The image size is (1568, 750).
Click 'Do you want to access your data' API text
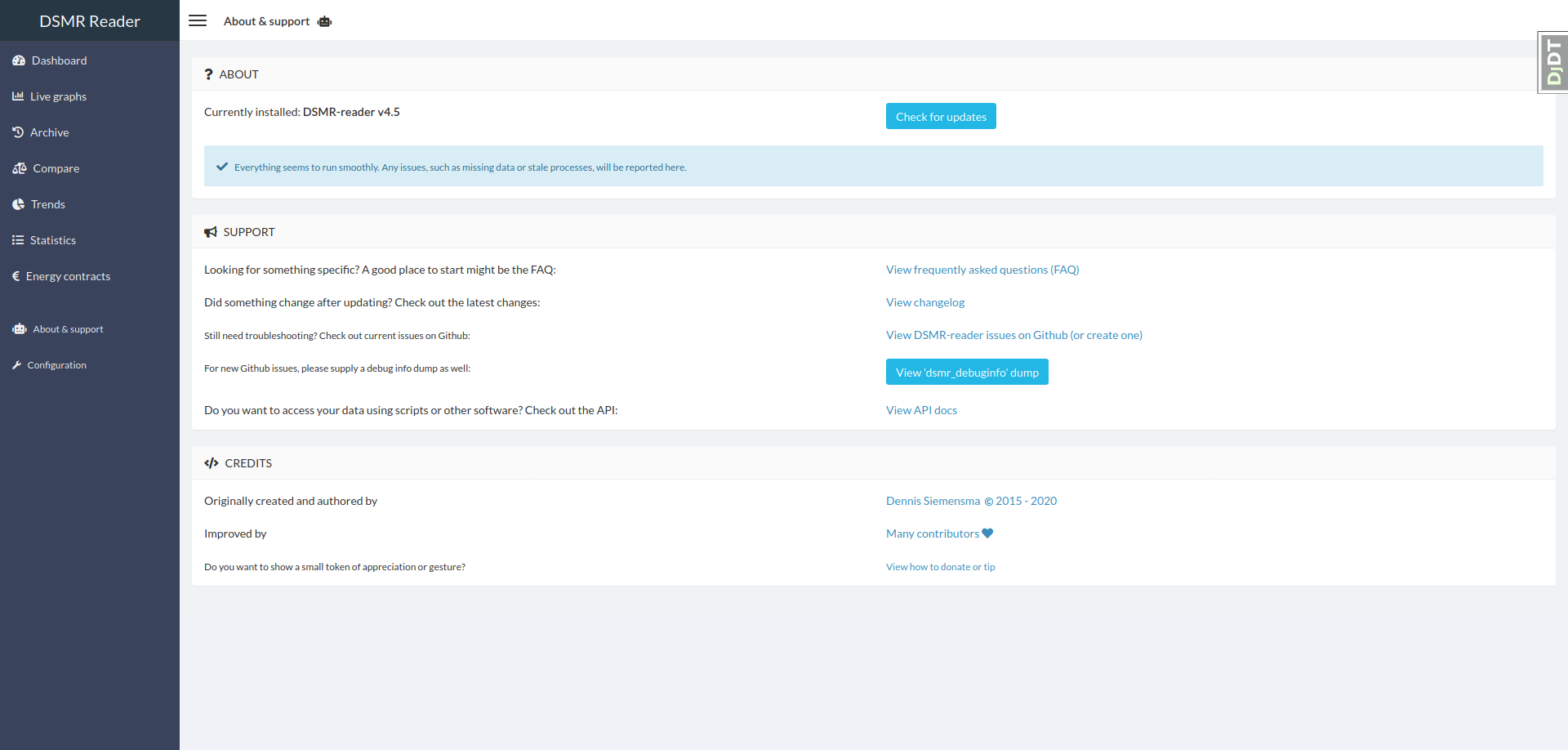411,410
